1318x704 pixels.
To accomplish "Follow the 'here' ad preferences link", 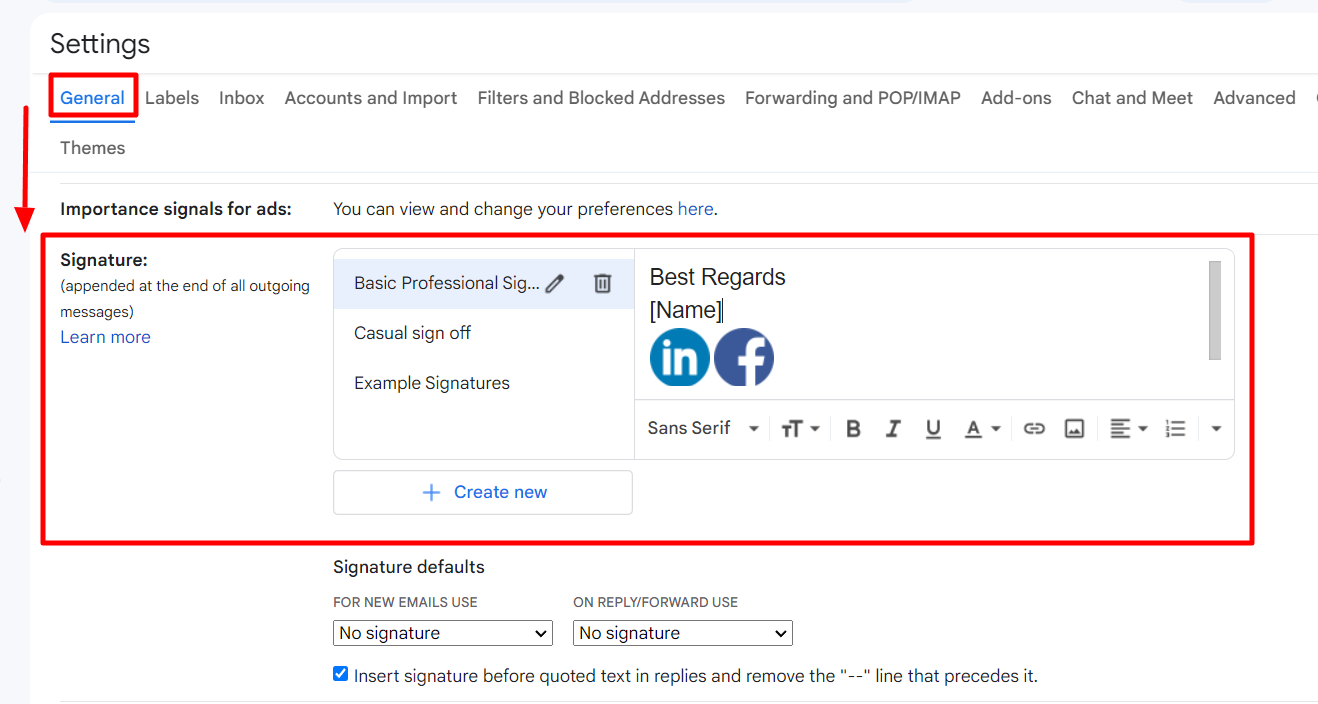I will pos(695,209).
